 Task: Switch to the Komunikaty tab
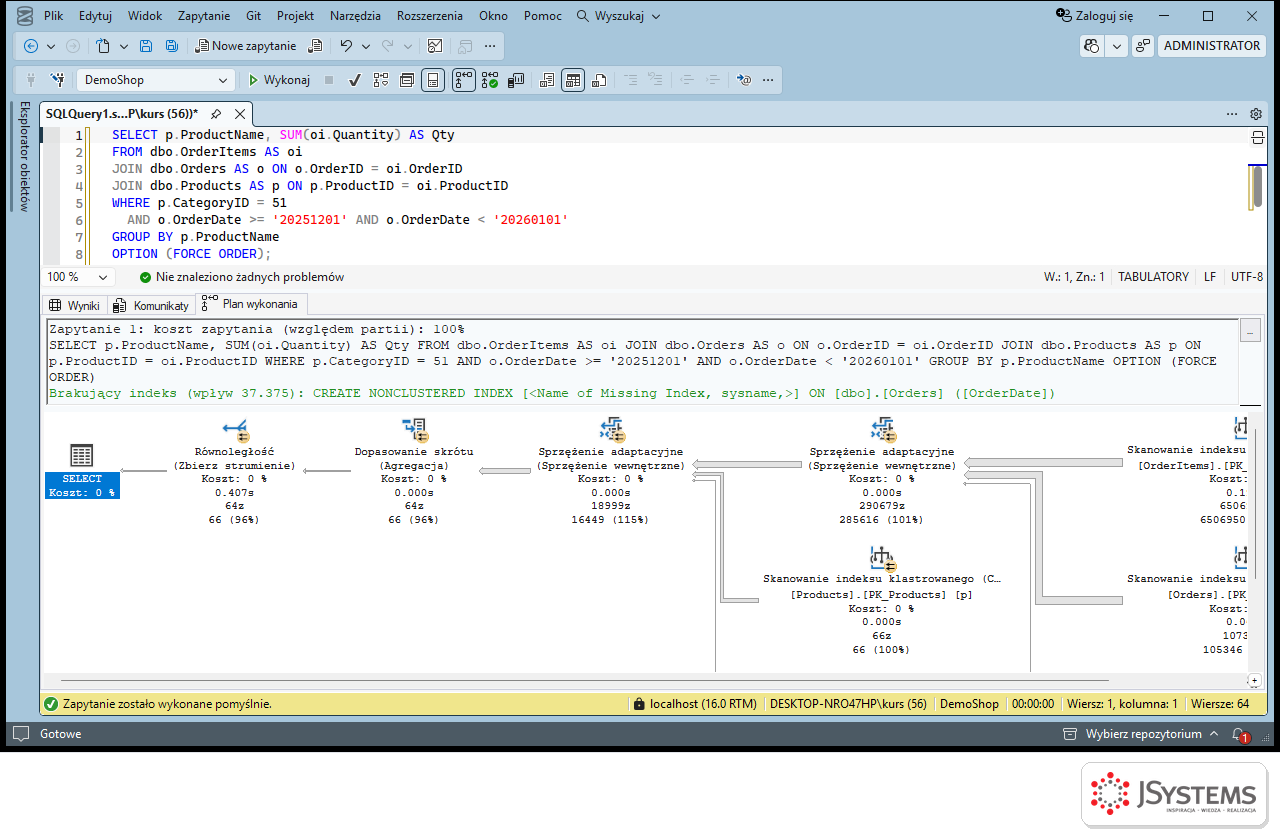point(151,305)
